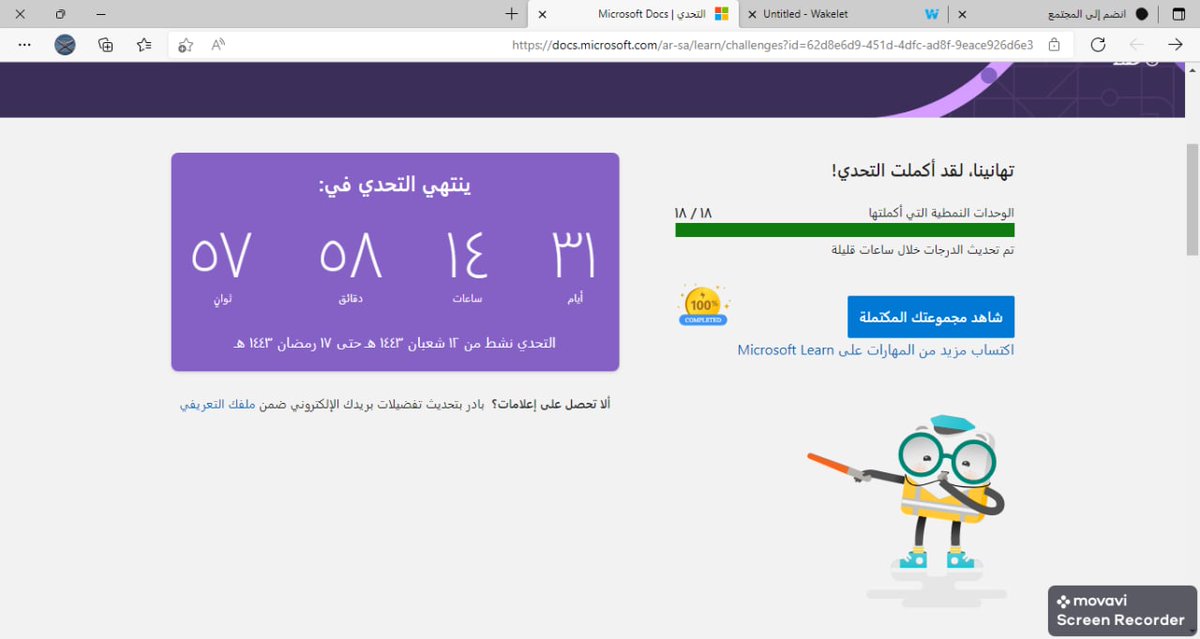Add this page to favorites star
The width and height of the screenshot is (1200, 639).
185,45
